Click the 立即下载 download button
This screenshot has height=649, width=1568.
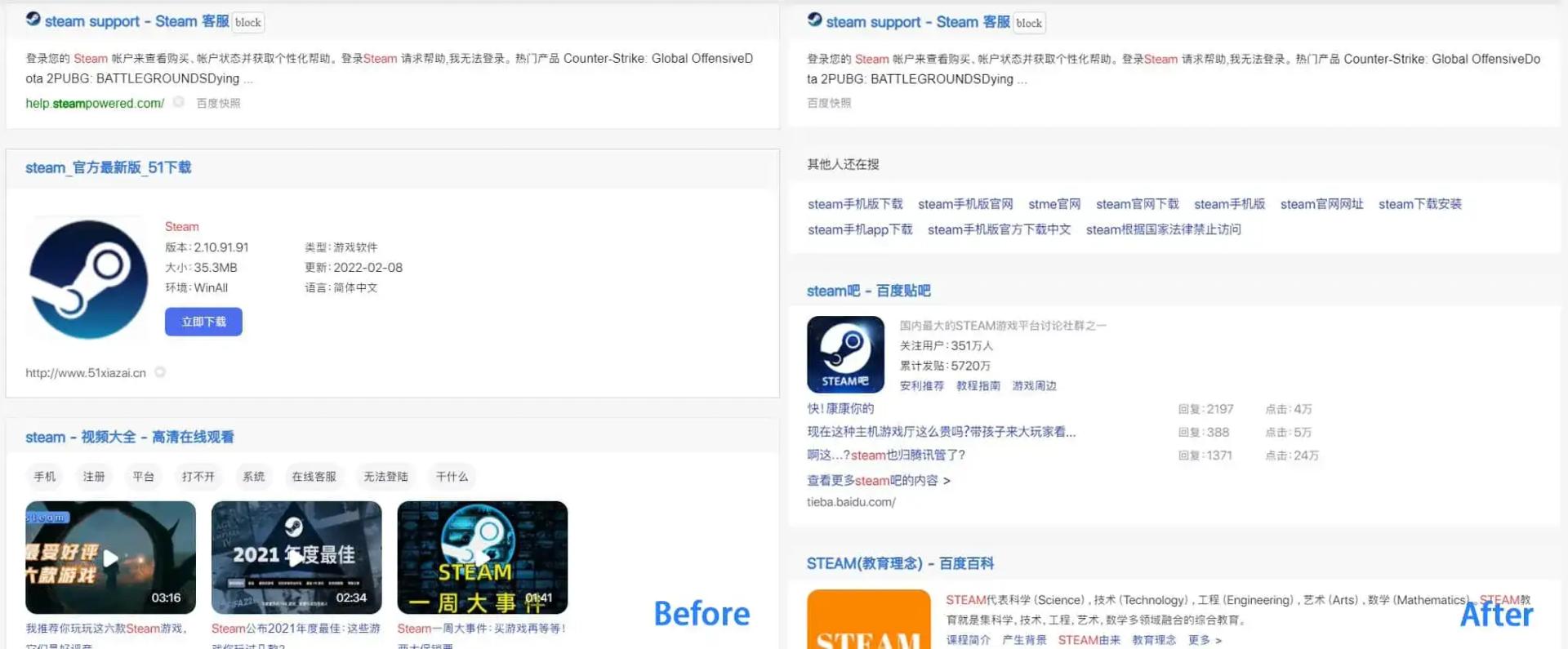(x=203, y=322)
